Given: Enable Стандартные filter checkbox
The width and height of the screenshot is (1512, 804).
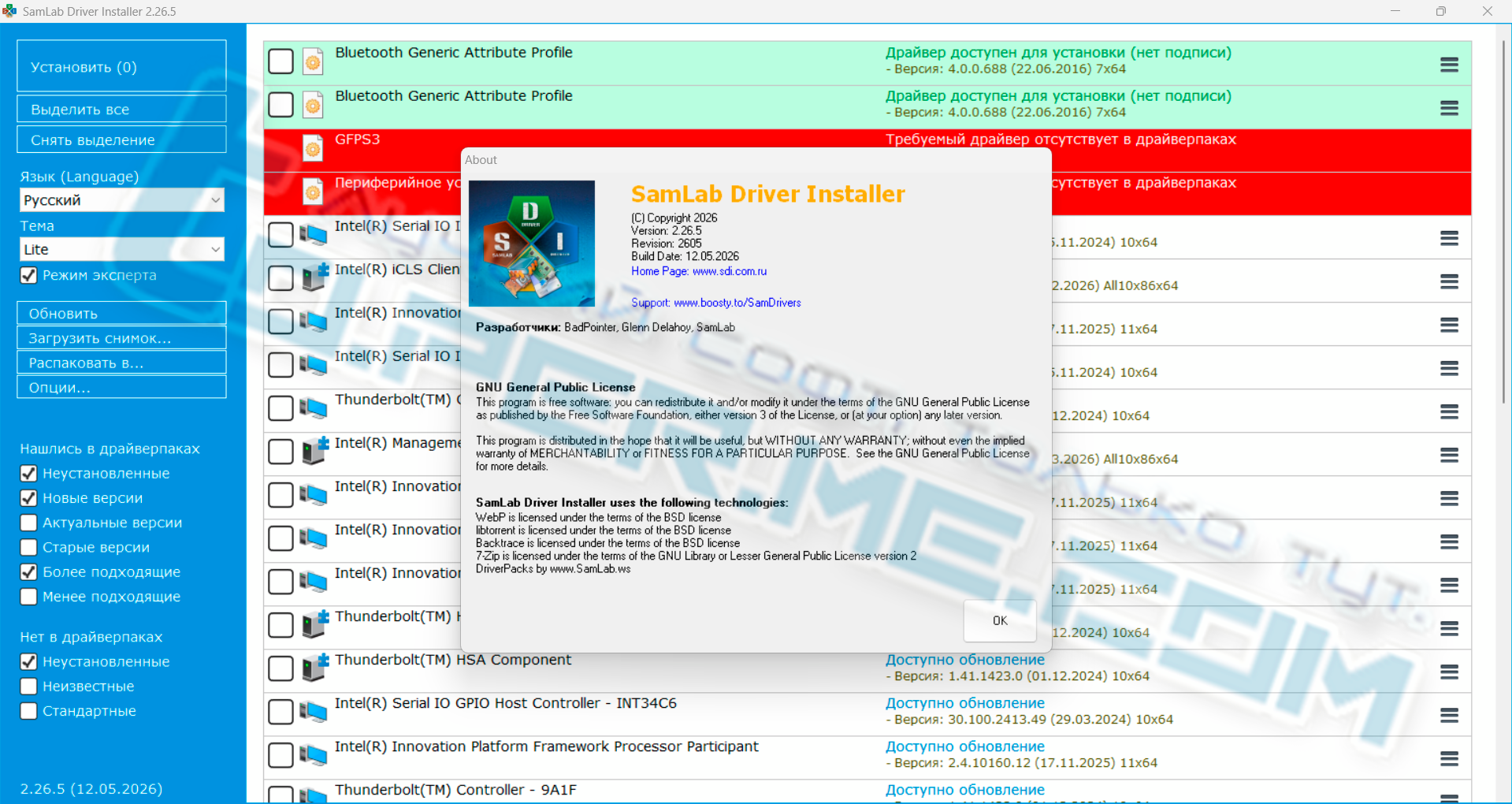Looking at the screenshot, I should click(x=28, y=711).
